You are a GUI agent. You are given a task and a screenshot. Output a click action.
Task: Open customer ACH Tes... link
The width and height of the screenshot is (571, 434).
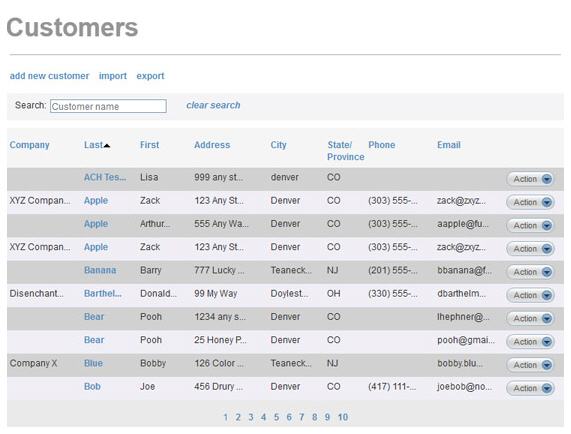105,177
